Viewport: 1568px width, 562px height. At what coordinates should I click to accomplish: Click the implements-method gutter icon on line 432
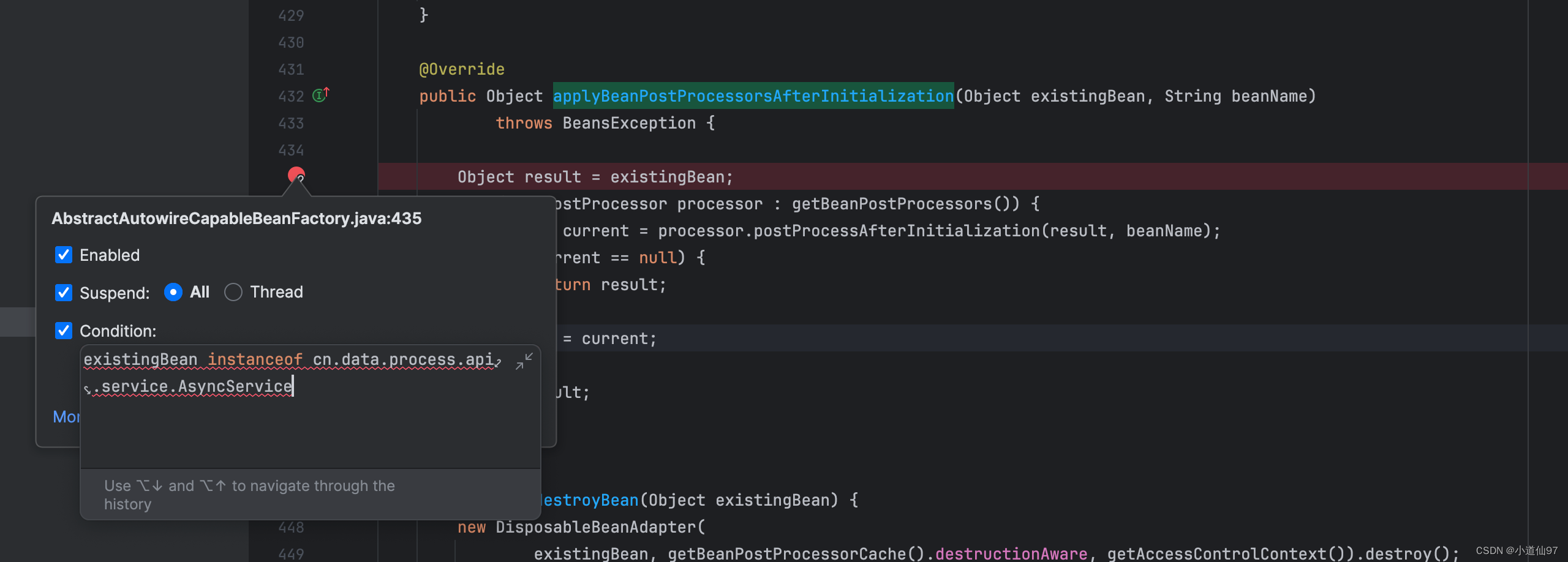pos(320,95)
